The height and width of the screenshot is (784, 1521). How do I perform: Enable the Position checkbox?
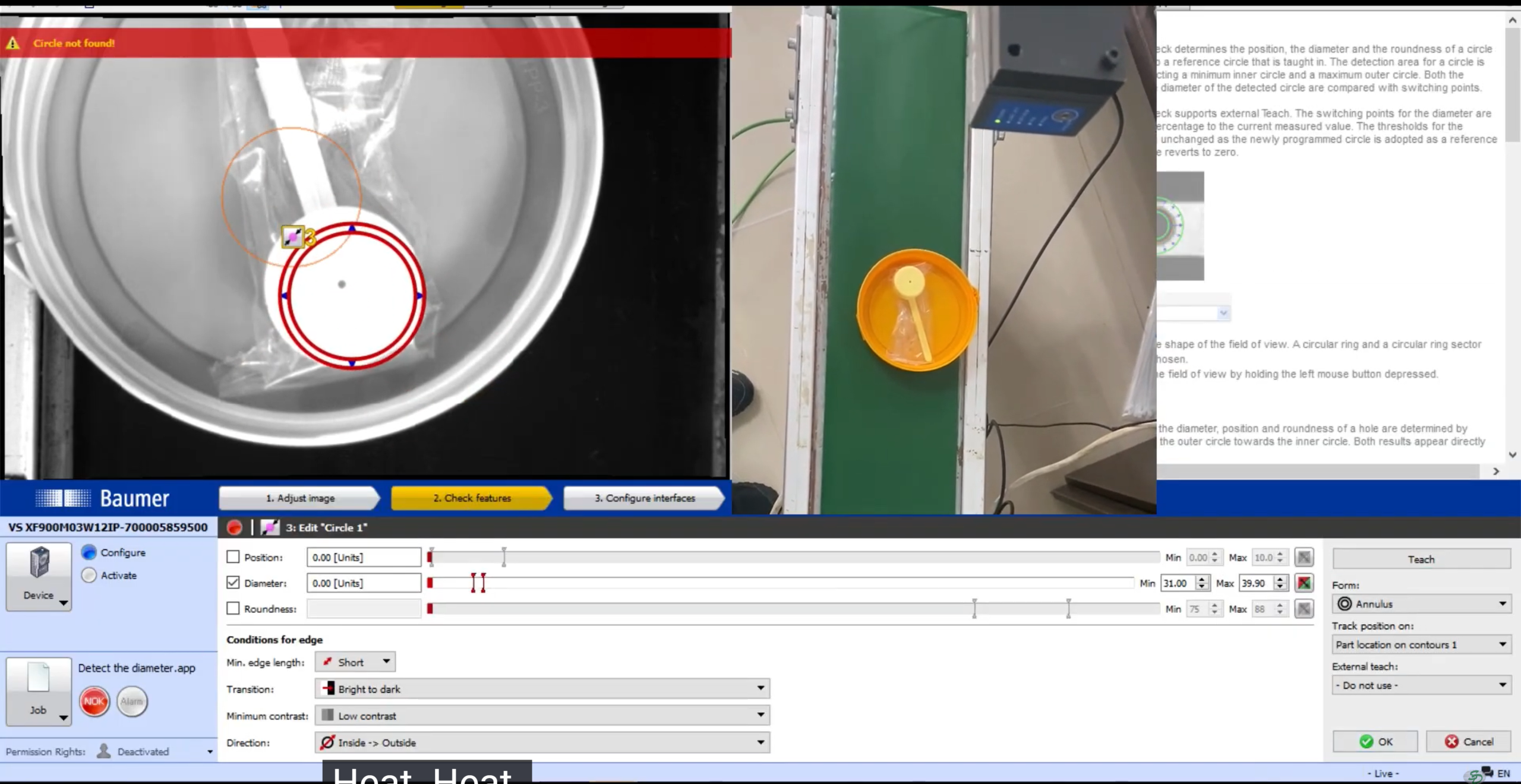(x=233, y=557)
